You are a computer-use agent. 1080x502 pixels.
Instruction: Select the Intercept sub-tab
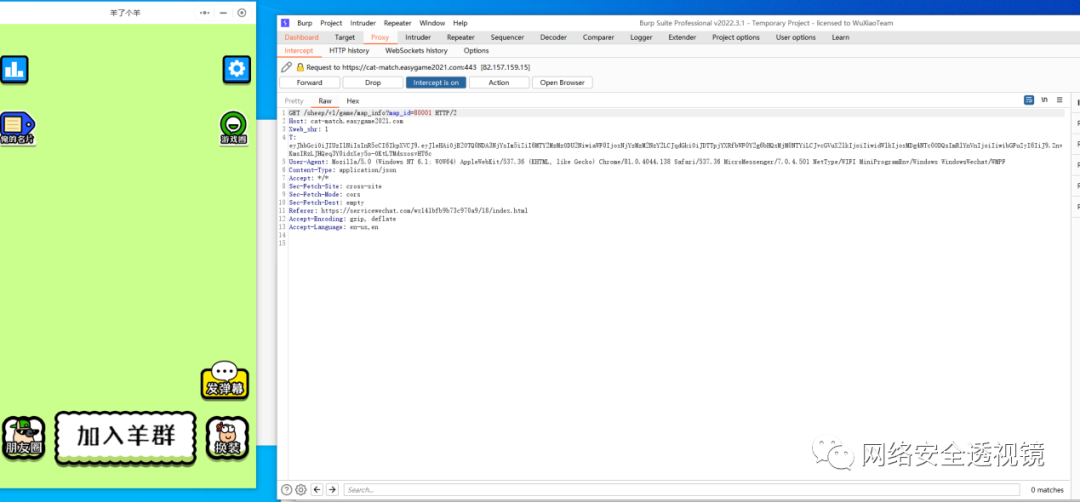pyautogui.click(x=298, y=50)
